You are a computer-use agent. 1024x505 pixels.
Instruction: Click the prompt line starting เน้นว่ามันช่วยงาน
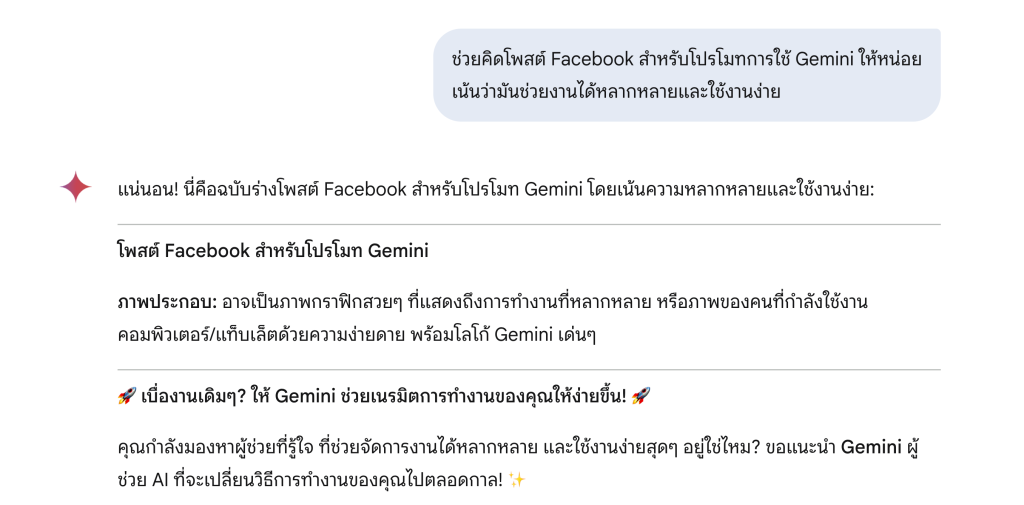click(x=616, y=91)
